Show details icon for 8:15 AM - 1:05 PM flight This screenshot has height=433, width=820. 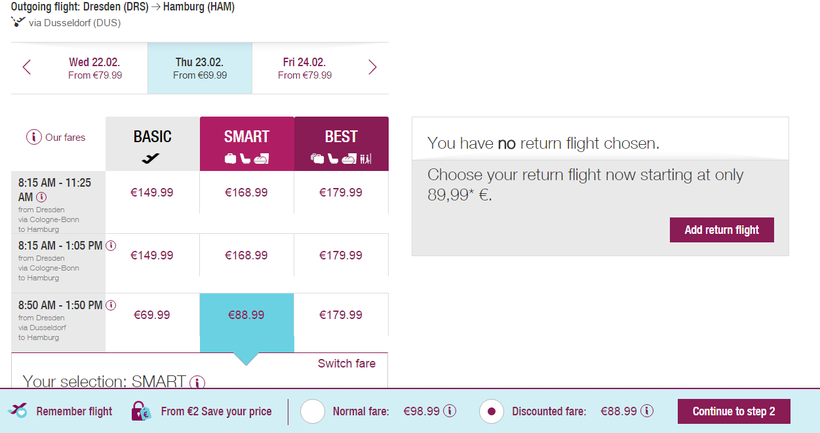coord(110,245)
